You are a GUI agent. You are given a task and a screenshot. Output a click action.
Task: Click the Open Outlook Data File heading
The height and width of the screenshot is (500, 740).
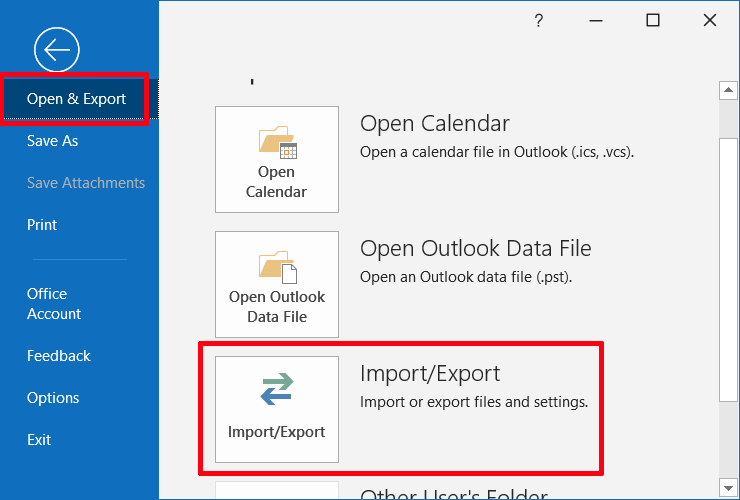[475, 248]
